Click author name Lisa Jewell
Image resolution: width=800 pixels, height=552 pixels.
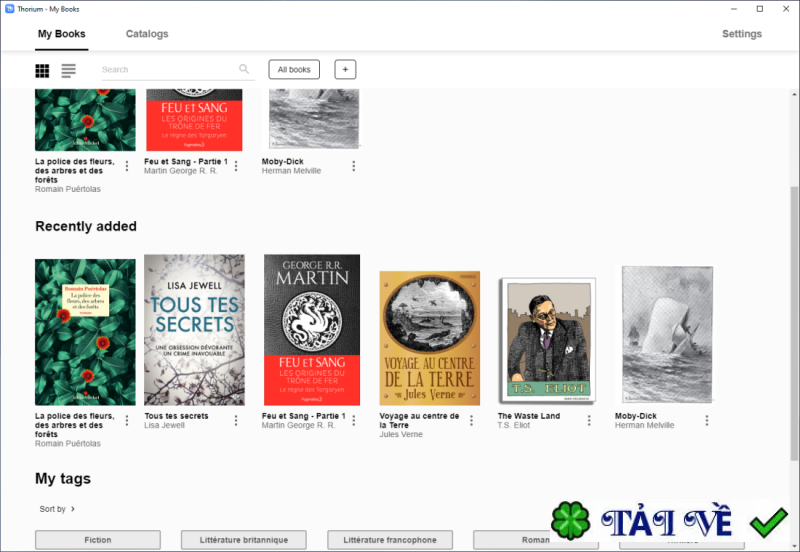tap(164, 425)
